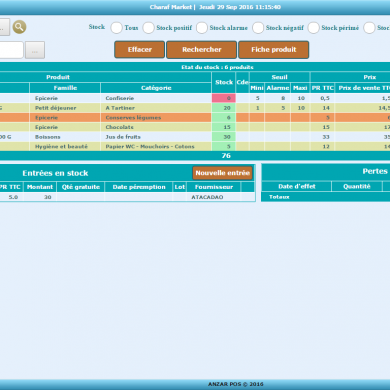Click the Maxi threshold column header
The image size is (390, 390).
300,88
